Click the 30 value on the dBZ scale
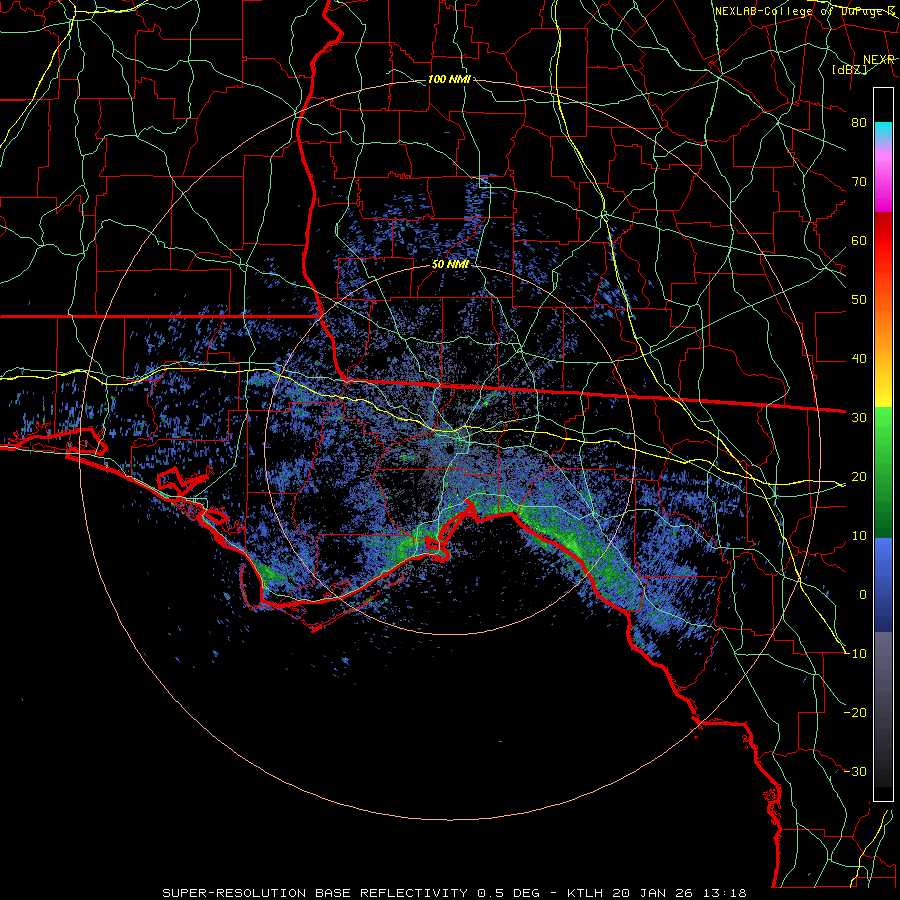Screen dimensions: 900x900 click(x=859, y=418)
